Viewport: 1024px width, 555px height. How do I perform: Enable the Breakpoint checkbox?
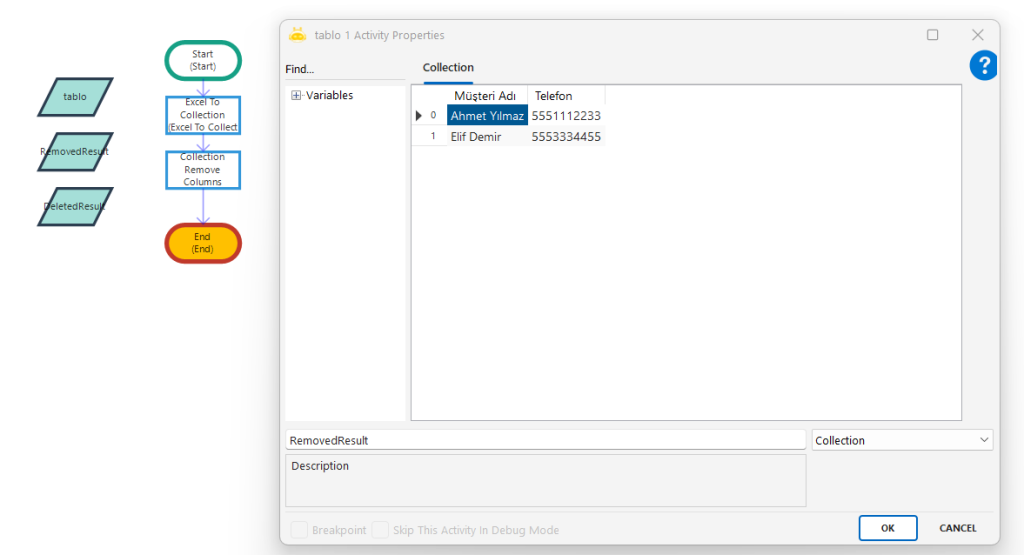[299, 530]
